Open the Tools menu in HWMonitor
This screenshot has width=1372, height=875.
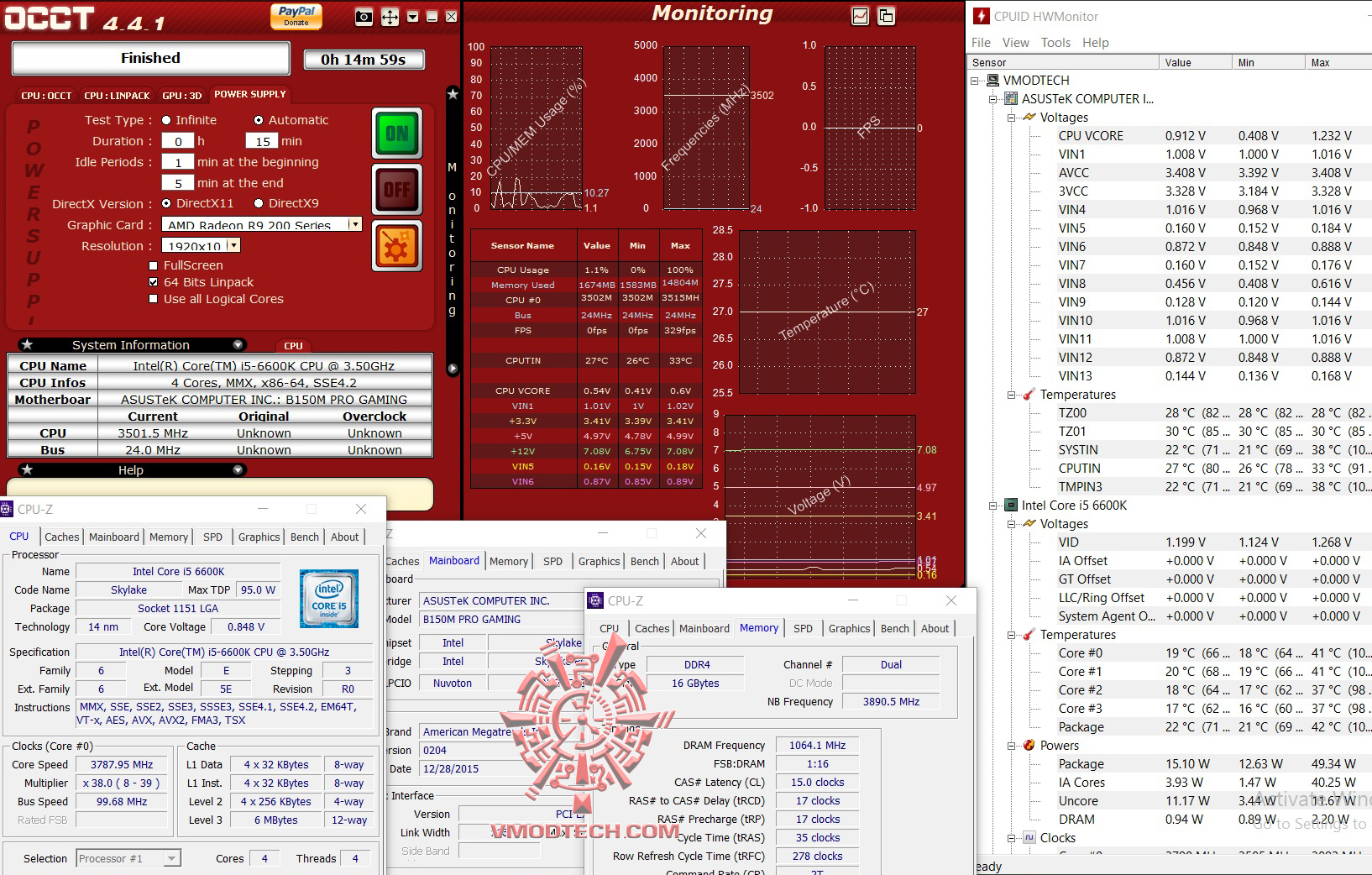pos(1055,43)
